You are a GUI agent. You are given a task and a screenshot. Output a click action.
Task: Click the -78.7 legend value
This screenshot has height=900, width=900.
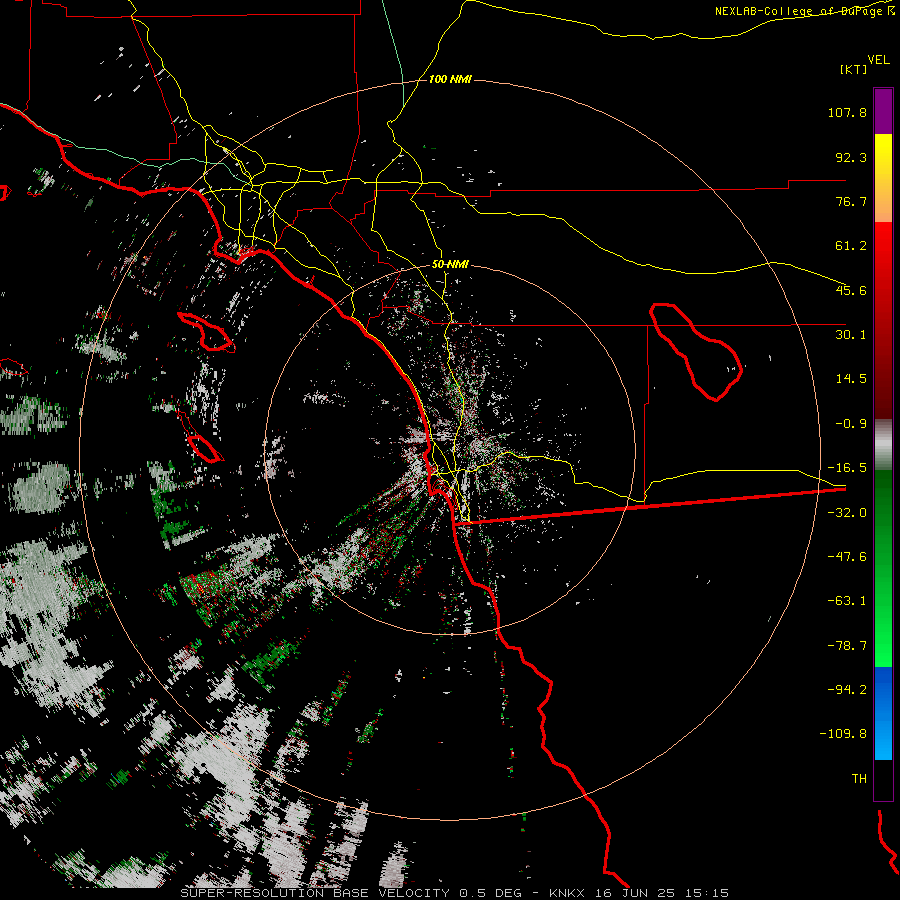click(x=847, y=646)
